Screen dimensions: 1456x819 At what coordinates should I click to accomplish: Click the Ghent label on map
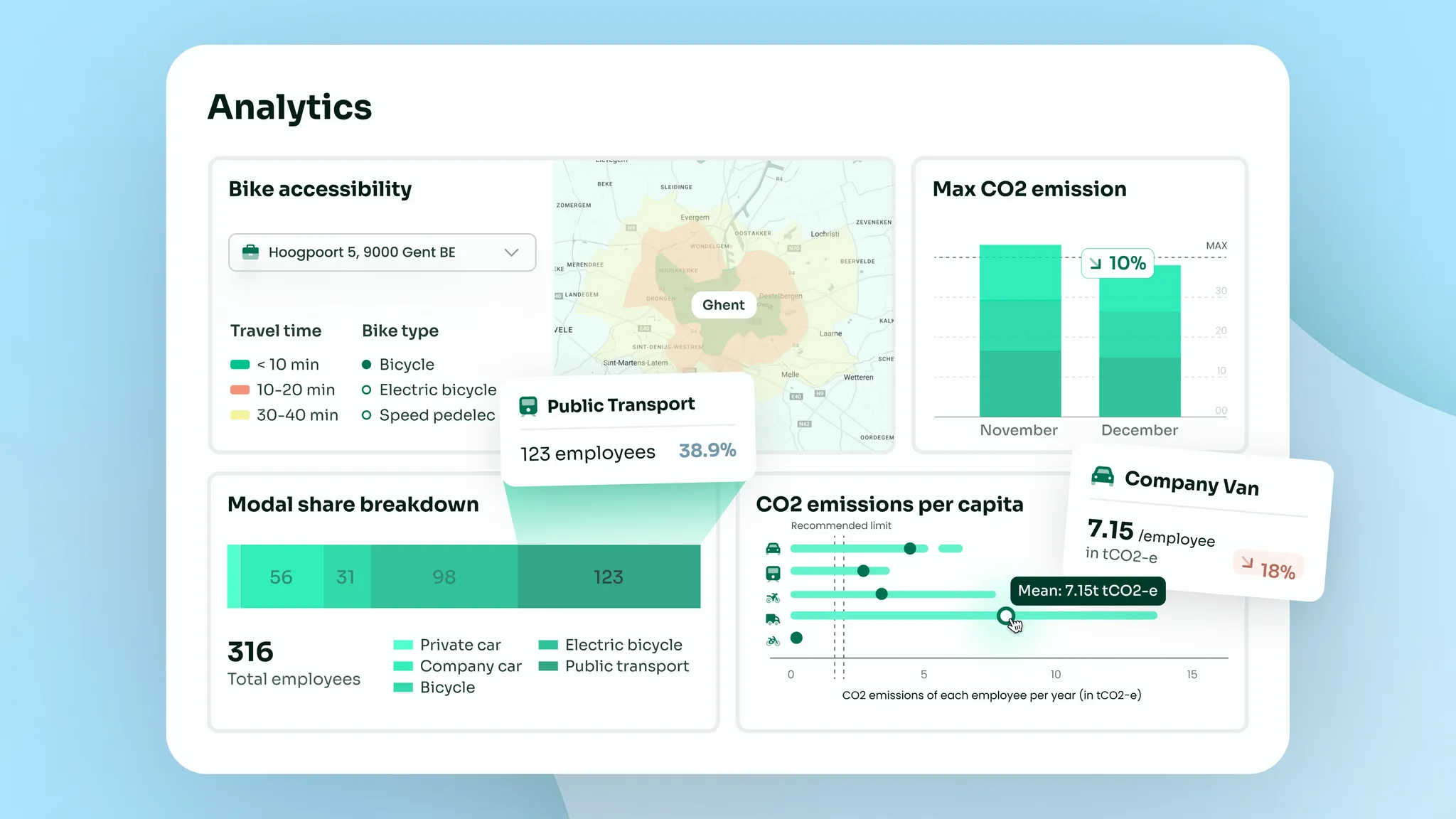pos(723,305)
